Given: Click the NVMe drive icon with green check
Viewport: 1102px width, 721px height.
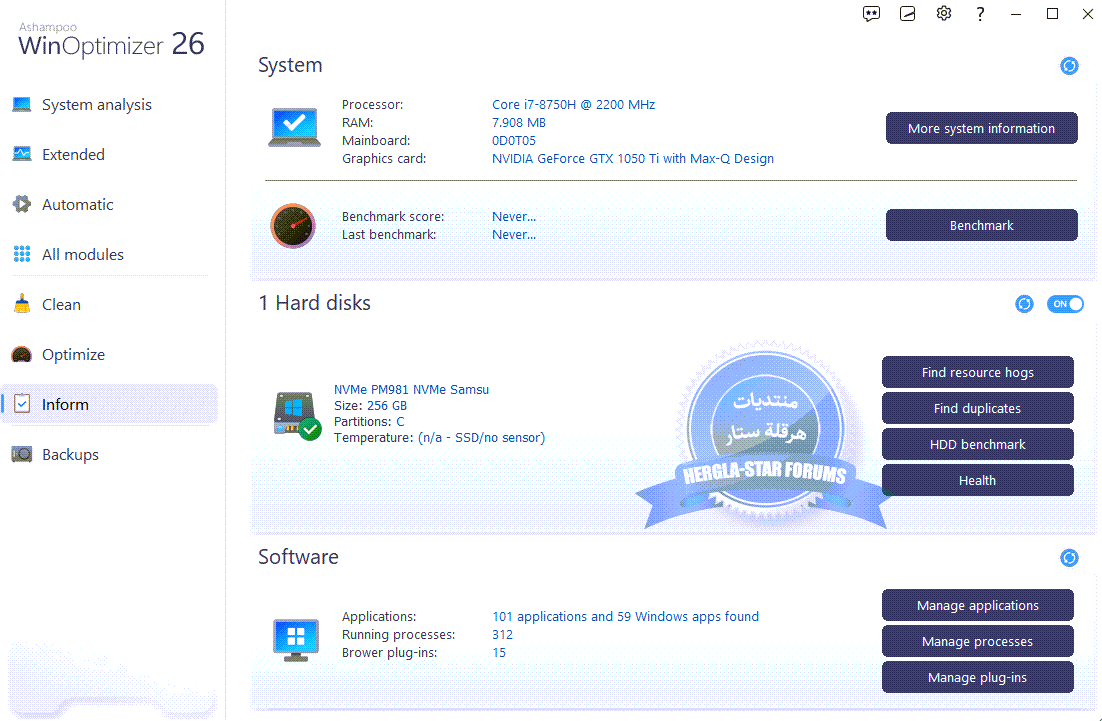Looking at the screenshot, I should [297, 416].
